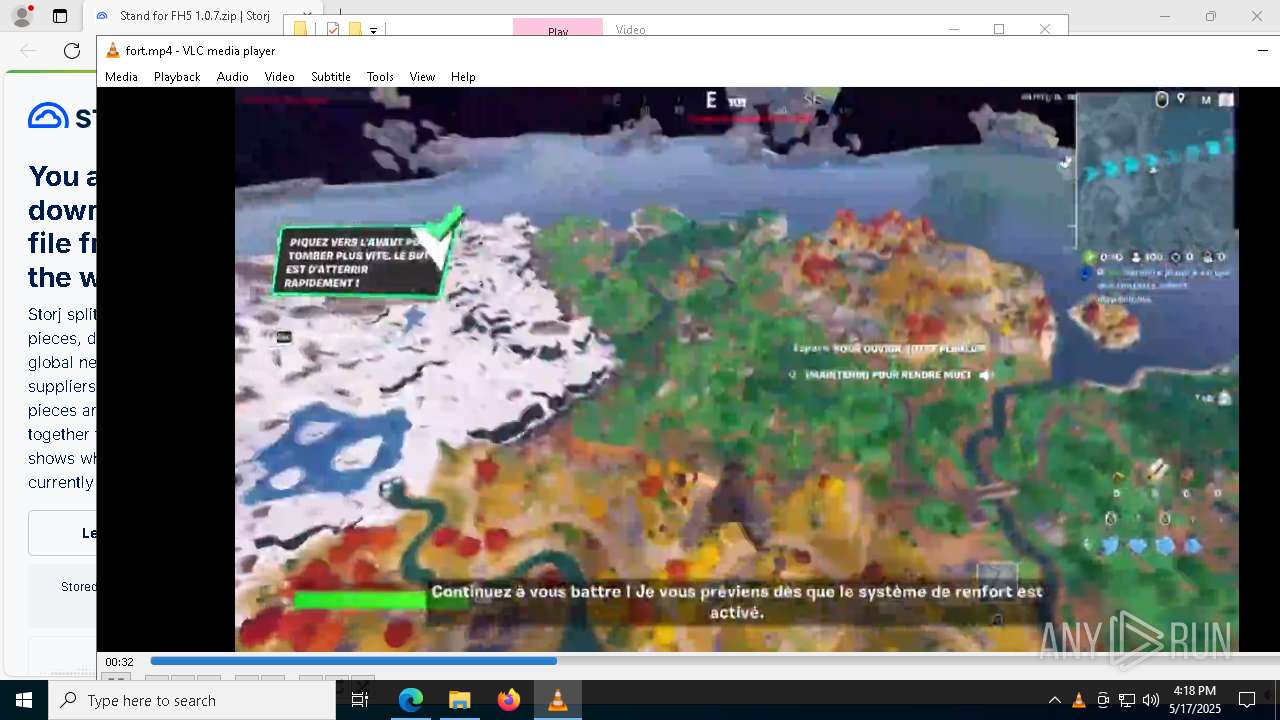Open the clock showing 4:18 PM
Image resolution: width=1280 pixels, height=720 pixels.
tap(1195, 700)
